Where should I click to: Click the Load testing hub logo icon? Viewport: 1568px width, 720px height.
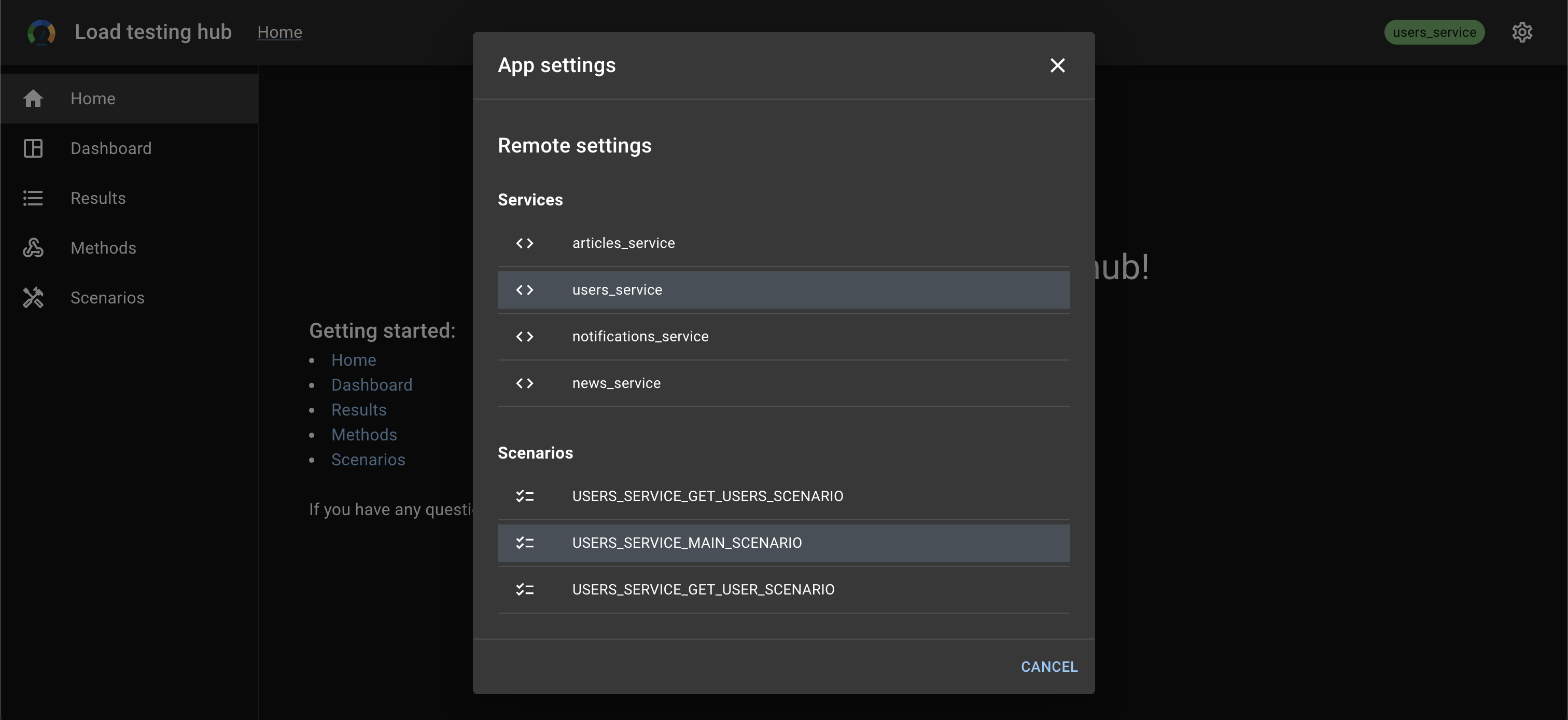(x=41, y=32)
